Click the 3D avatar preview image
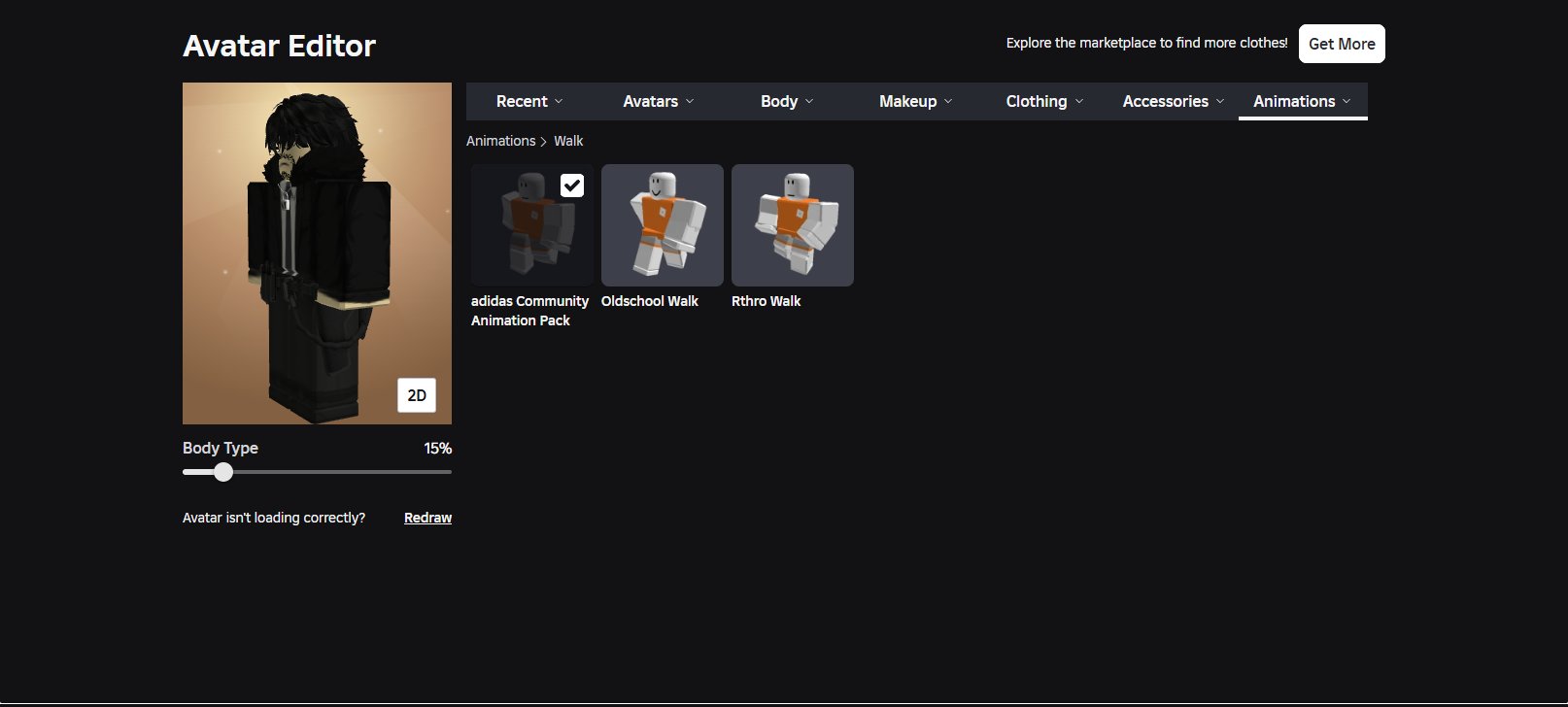Screen dimensions: 1568x707 pos(317,253)
